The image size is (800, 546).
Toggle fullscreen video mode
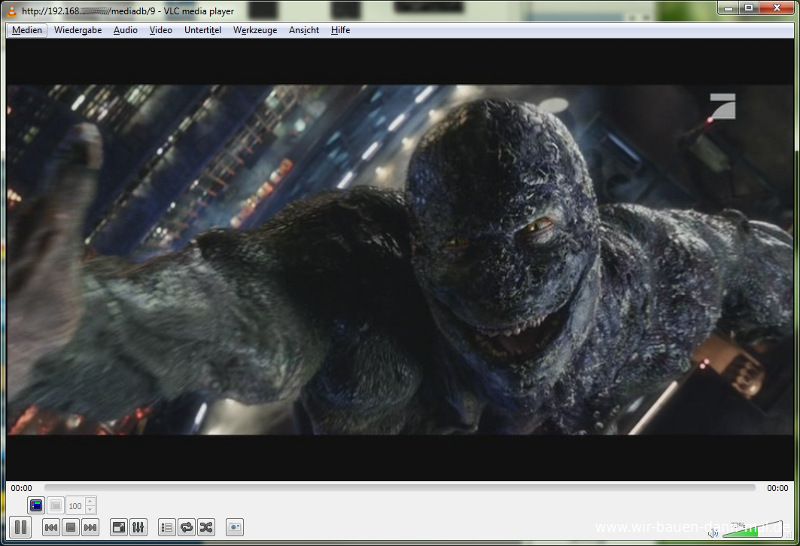tap(119, 527)
